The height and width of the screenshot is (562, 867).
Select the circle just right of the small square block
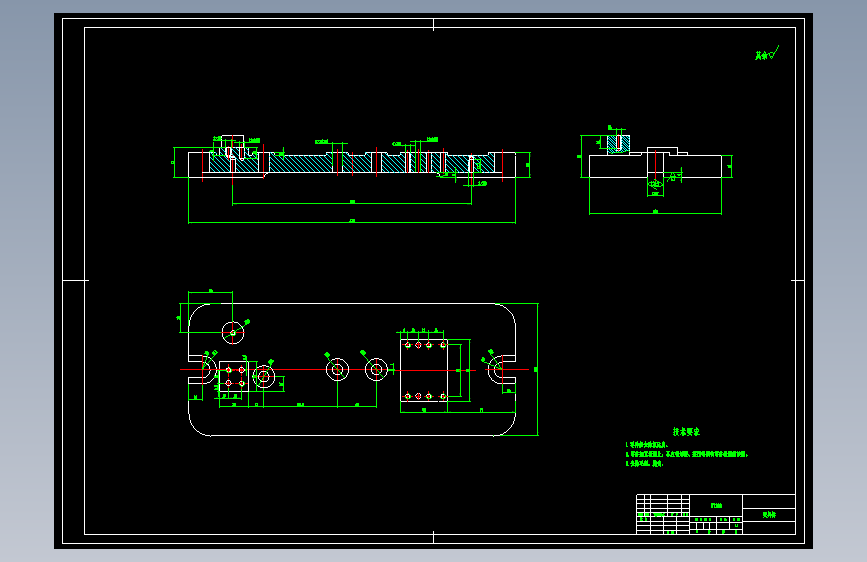click(x=264, y=377)
